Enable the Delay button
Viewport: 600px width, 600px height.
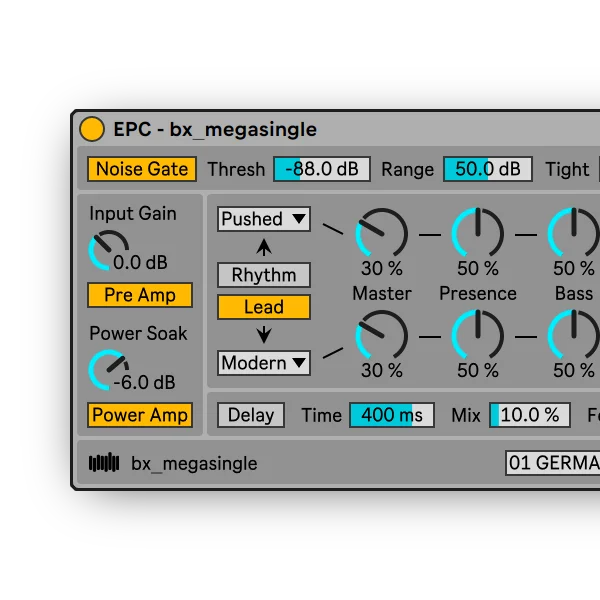(251, 415)
